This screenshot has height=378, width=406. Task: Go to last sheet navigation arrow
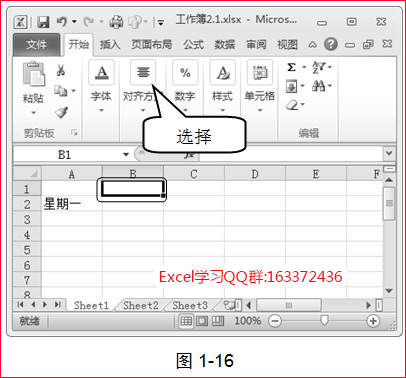[58, 305]
